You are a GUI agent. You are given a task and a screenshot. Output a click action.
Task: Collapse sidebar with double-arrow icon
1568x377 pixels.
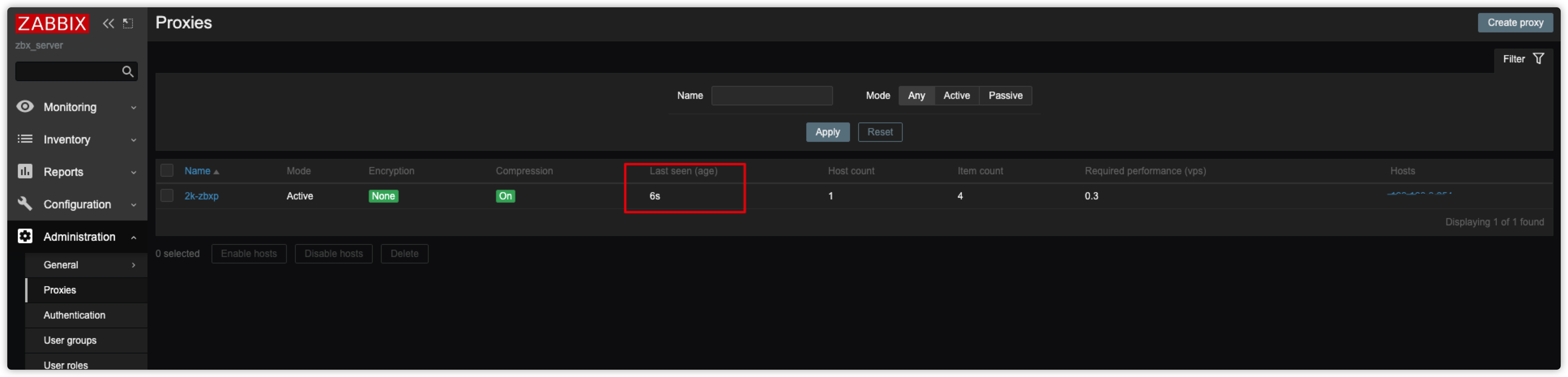pyautogui.click(x=108, y=24)
